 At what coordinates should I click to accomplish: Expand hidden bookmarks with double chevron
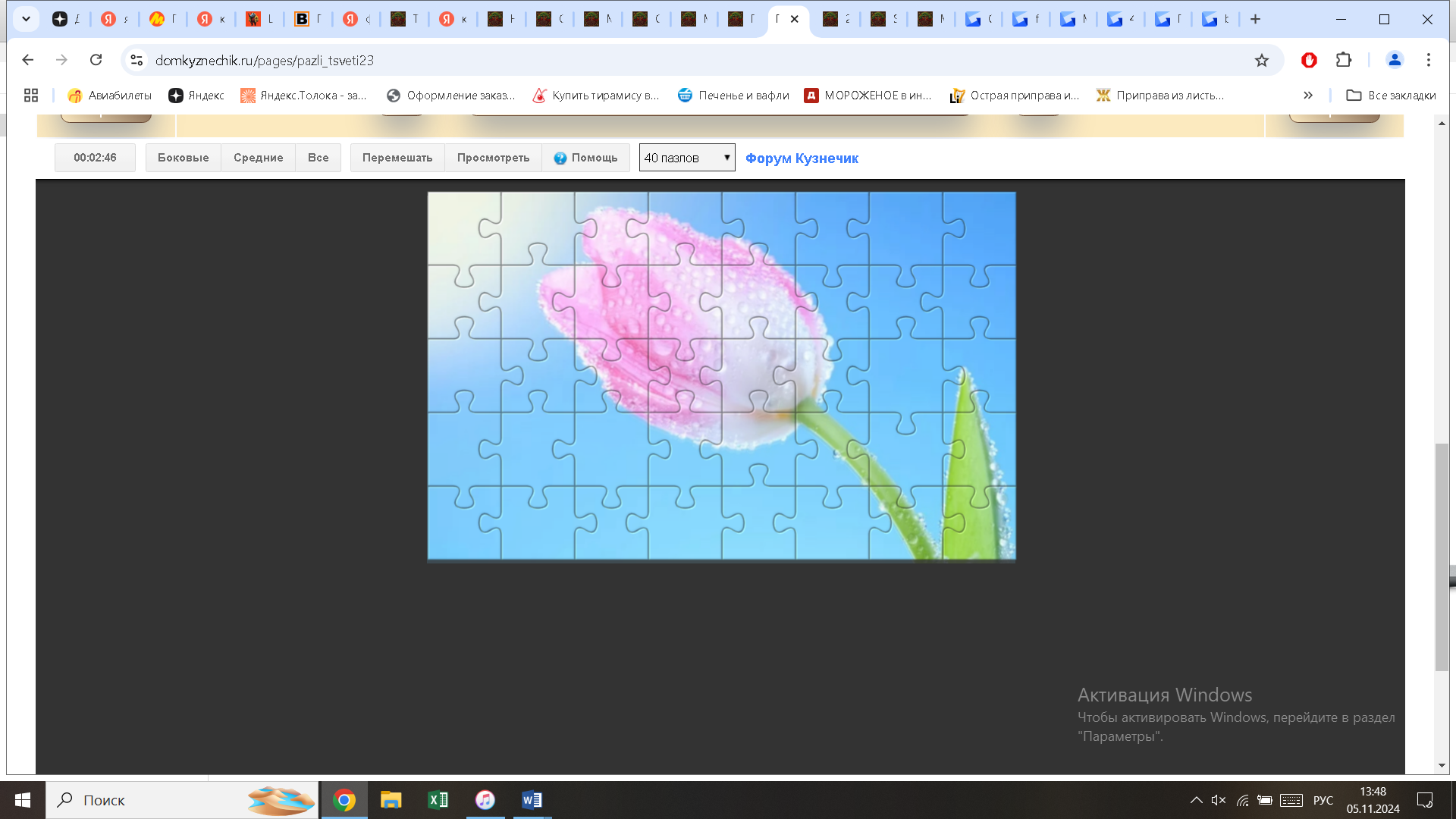(x=1307, y=95)
